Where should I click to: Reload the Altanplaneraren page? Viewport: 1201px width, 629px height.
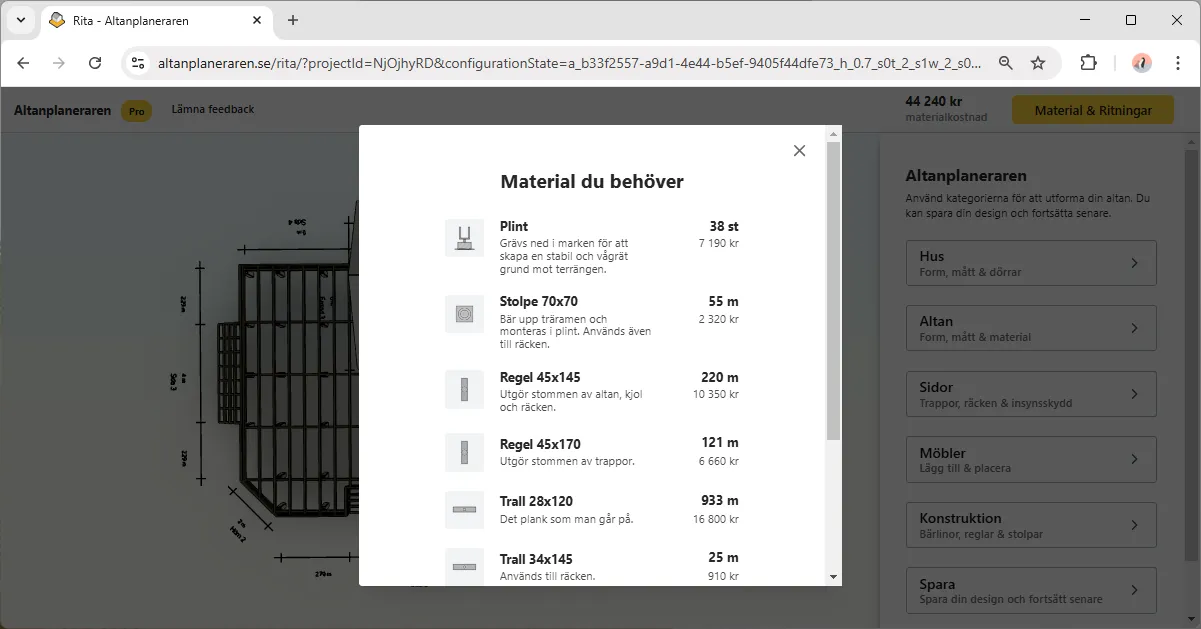[x=95, y=62]
